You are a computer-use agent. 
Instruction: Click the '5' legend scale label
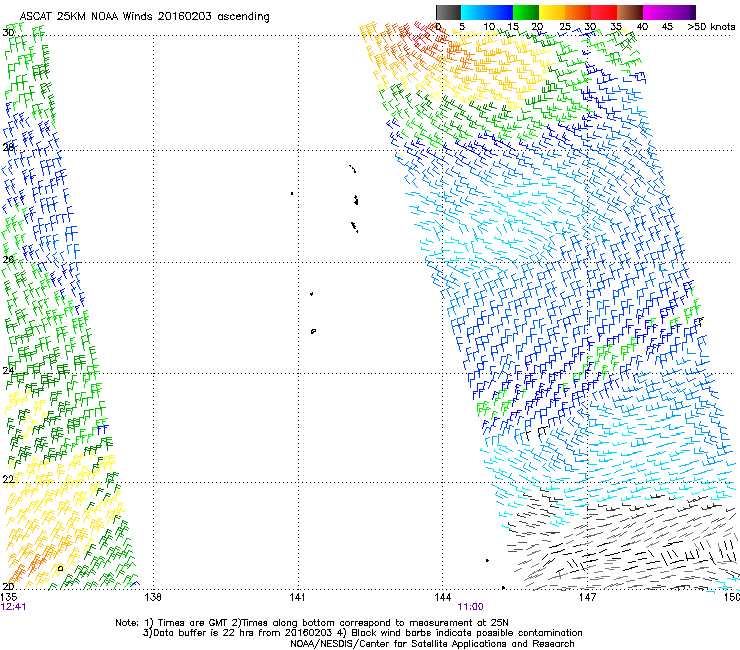click(462, 27)
